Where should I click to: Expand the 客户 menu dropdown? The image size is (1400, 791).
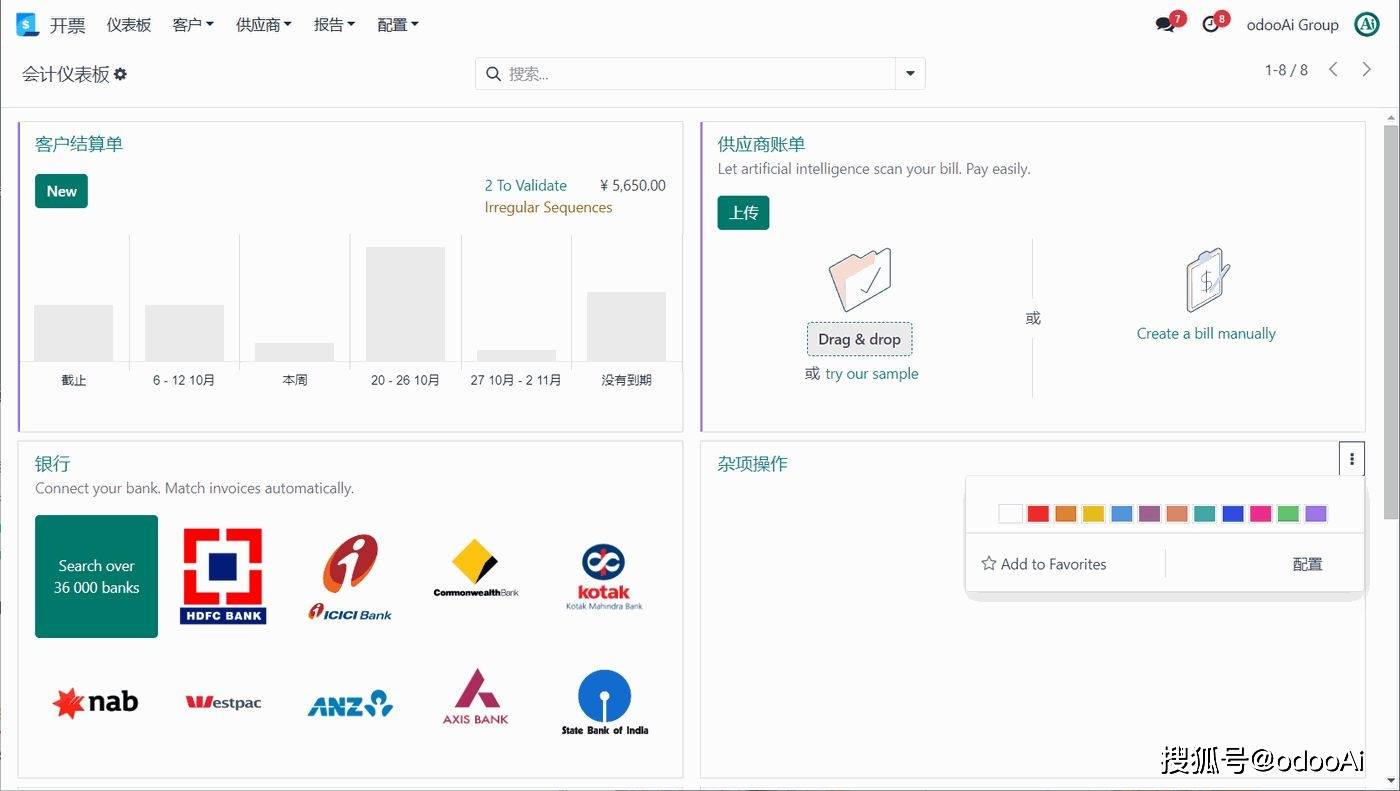193,25
